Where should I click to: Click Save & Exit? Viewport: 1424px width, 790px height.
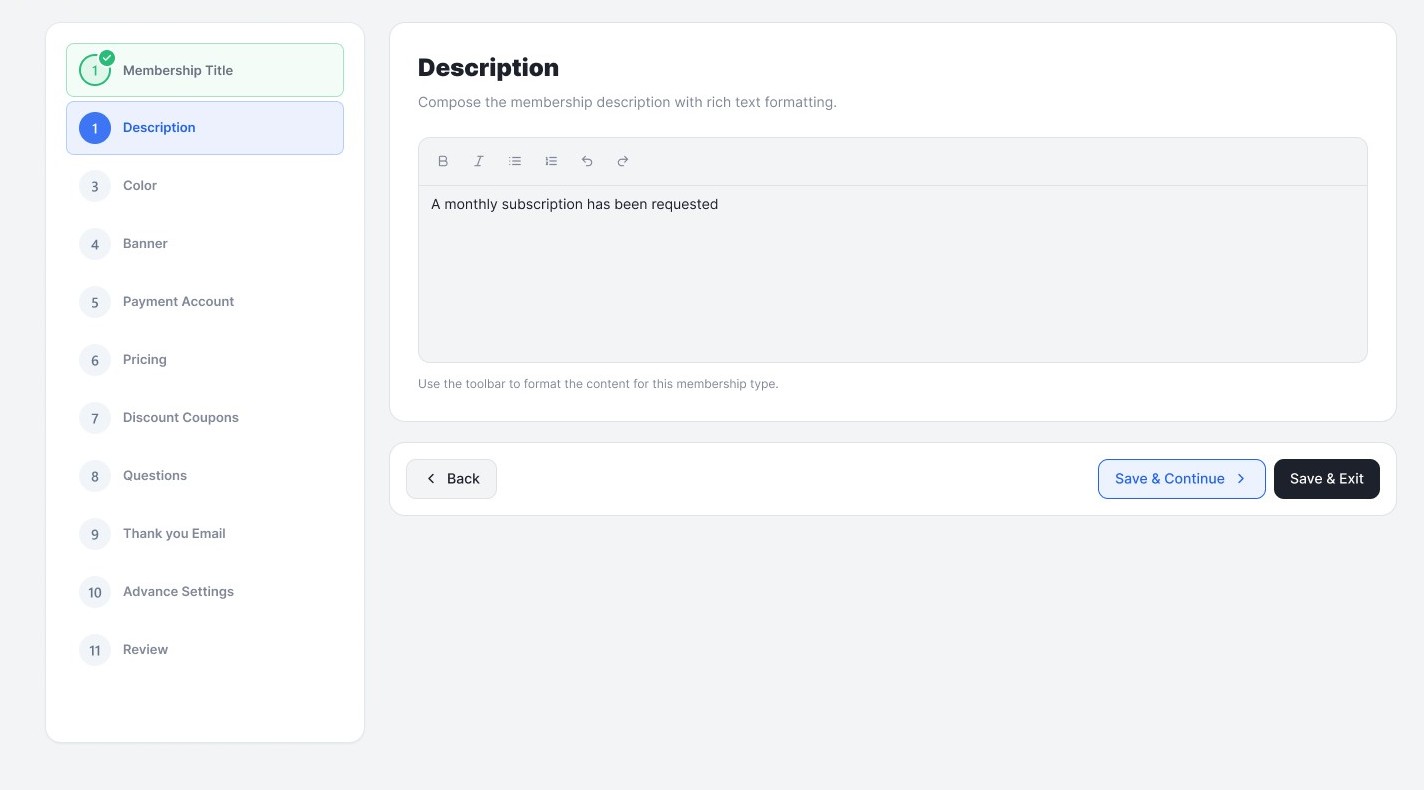pos(1326,479)
